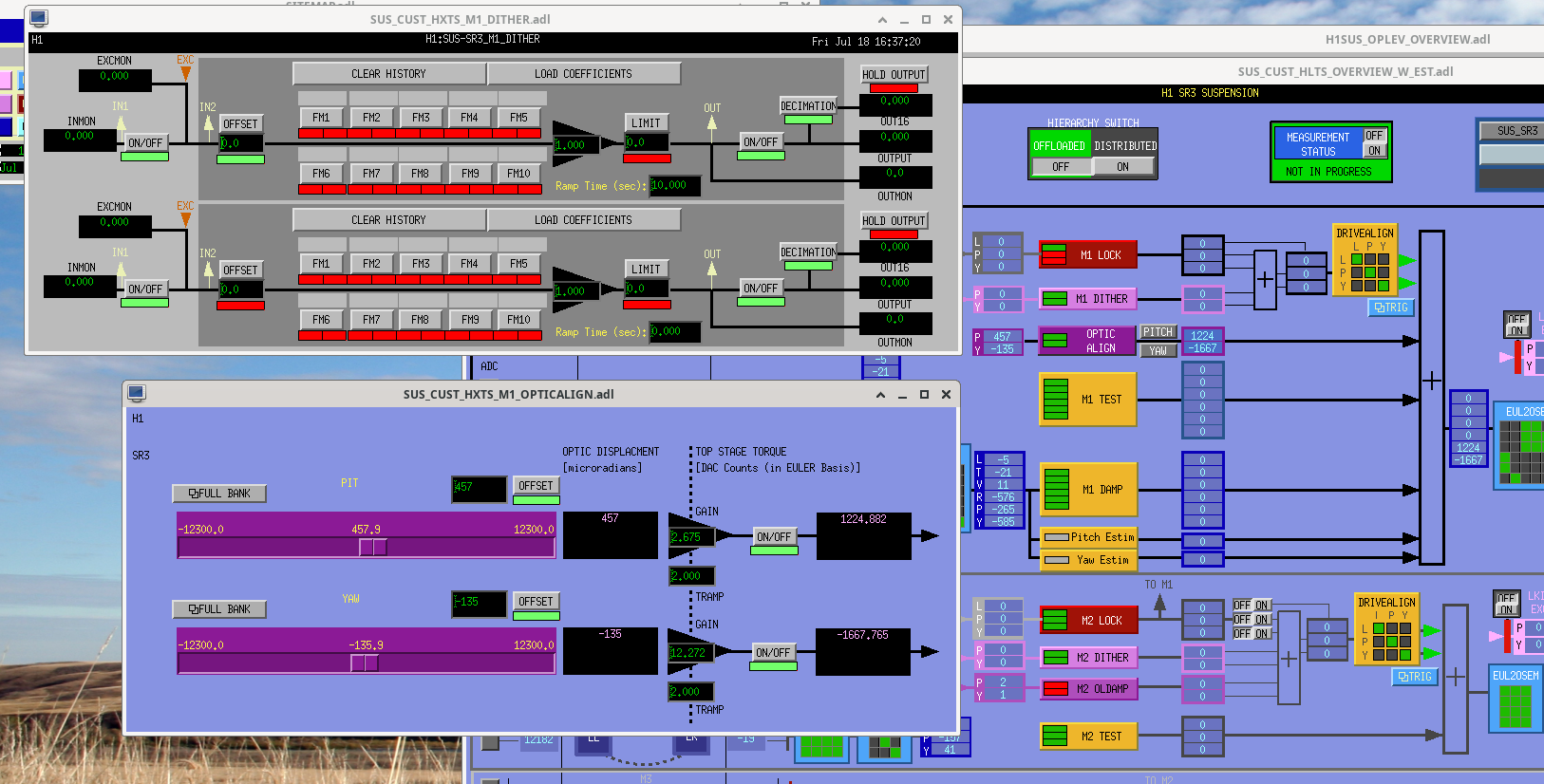This screenshot has width=1544, height=784.
Task: Click TRIG under the M1 DRIVEALIGN matrix
Action: click(1391, 308)
